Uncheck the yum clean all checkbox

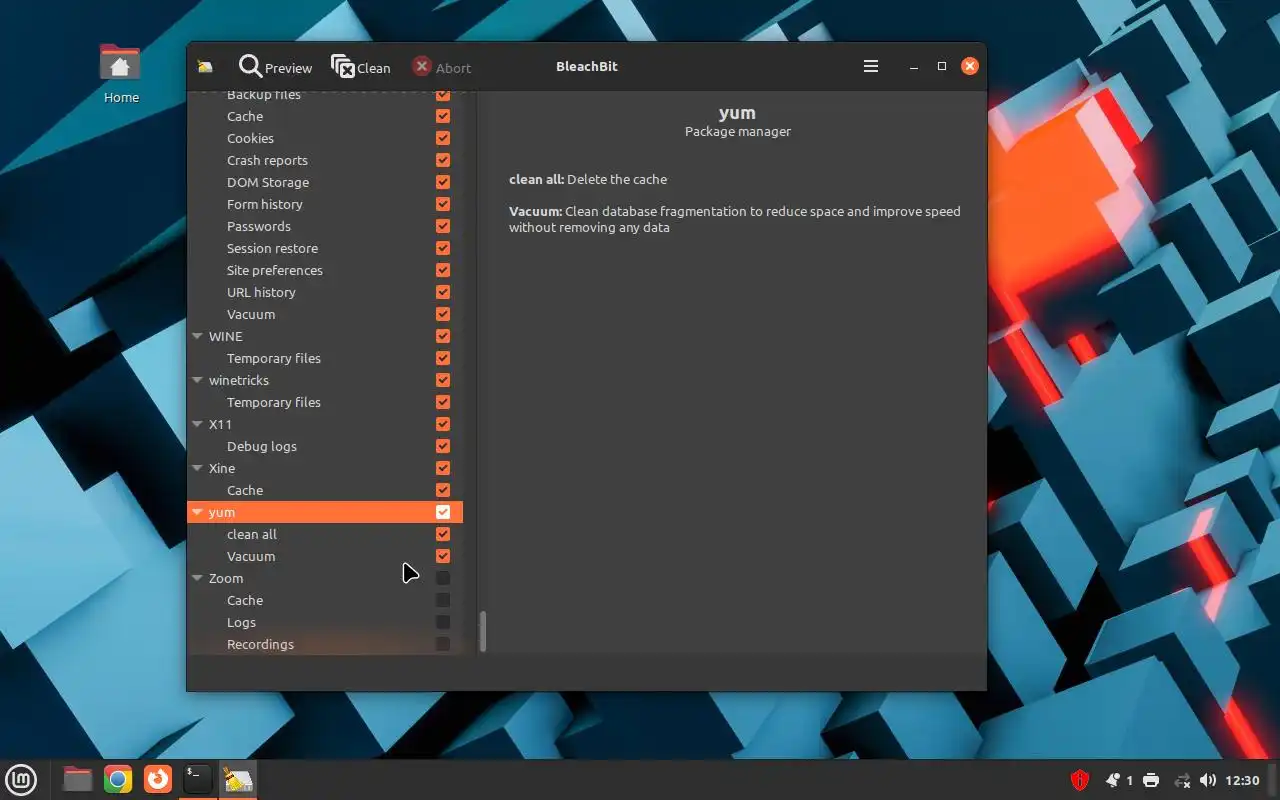point(443,534)
